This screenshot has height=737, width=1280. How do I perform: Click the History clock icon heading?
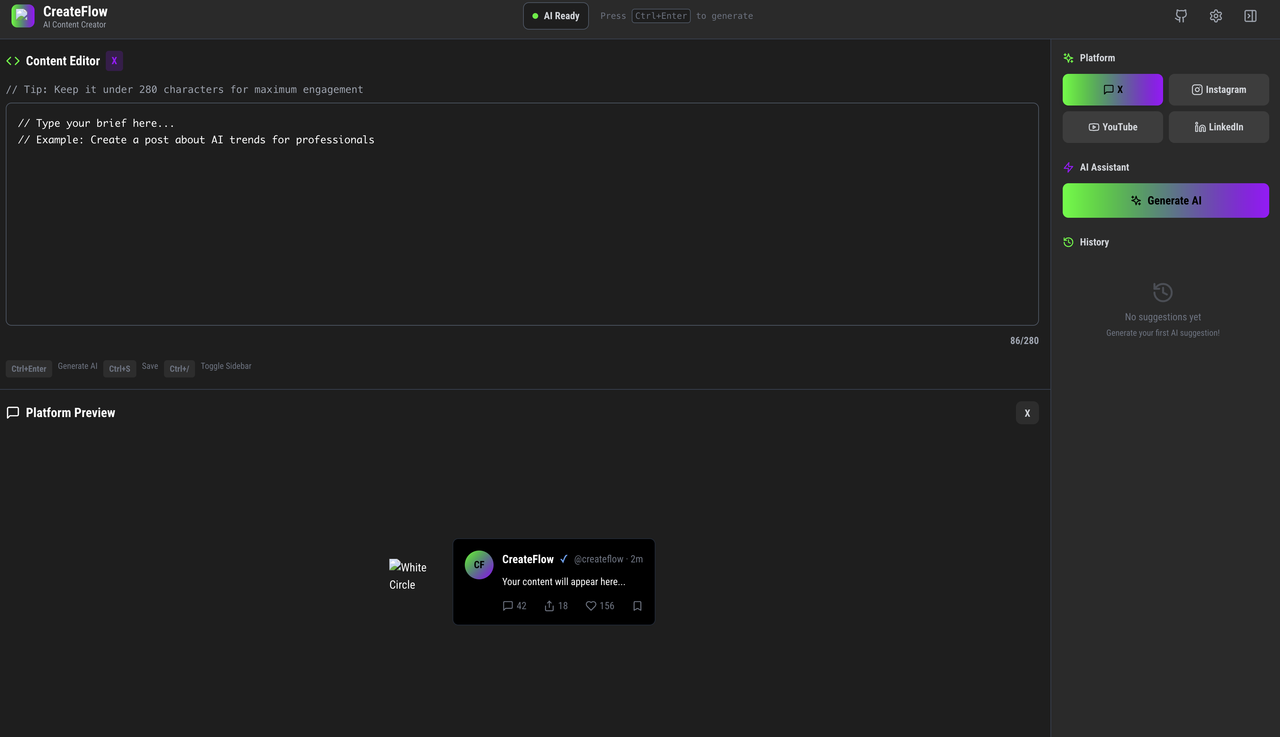point(1068,242)
